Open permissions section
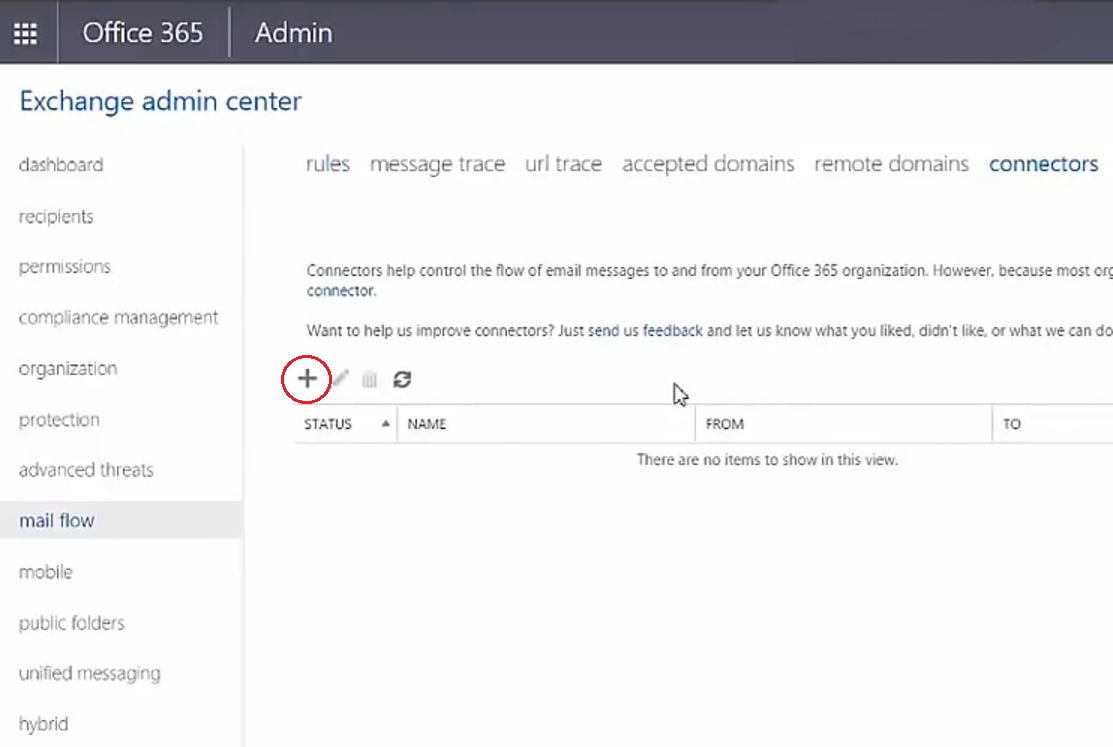1113x747 pixels. 65,267
